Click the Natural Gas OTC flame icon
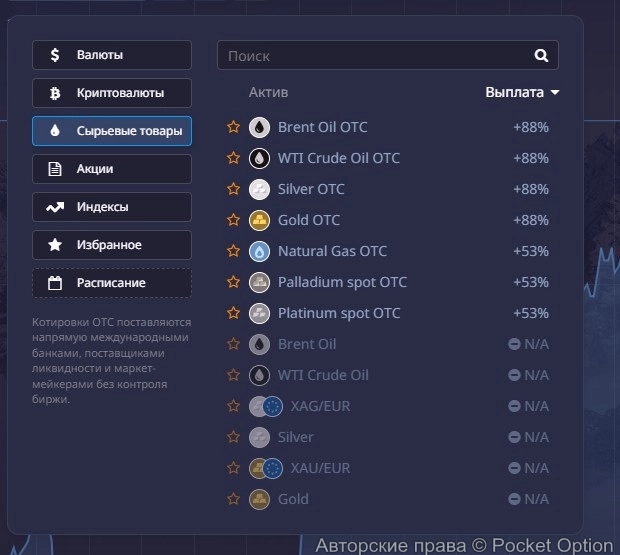The height and width of the screenshot is (555, 620). tap(259, 251)
